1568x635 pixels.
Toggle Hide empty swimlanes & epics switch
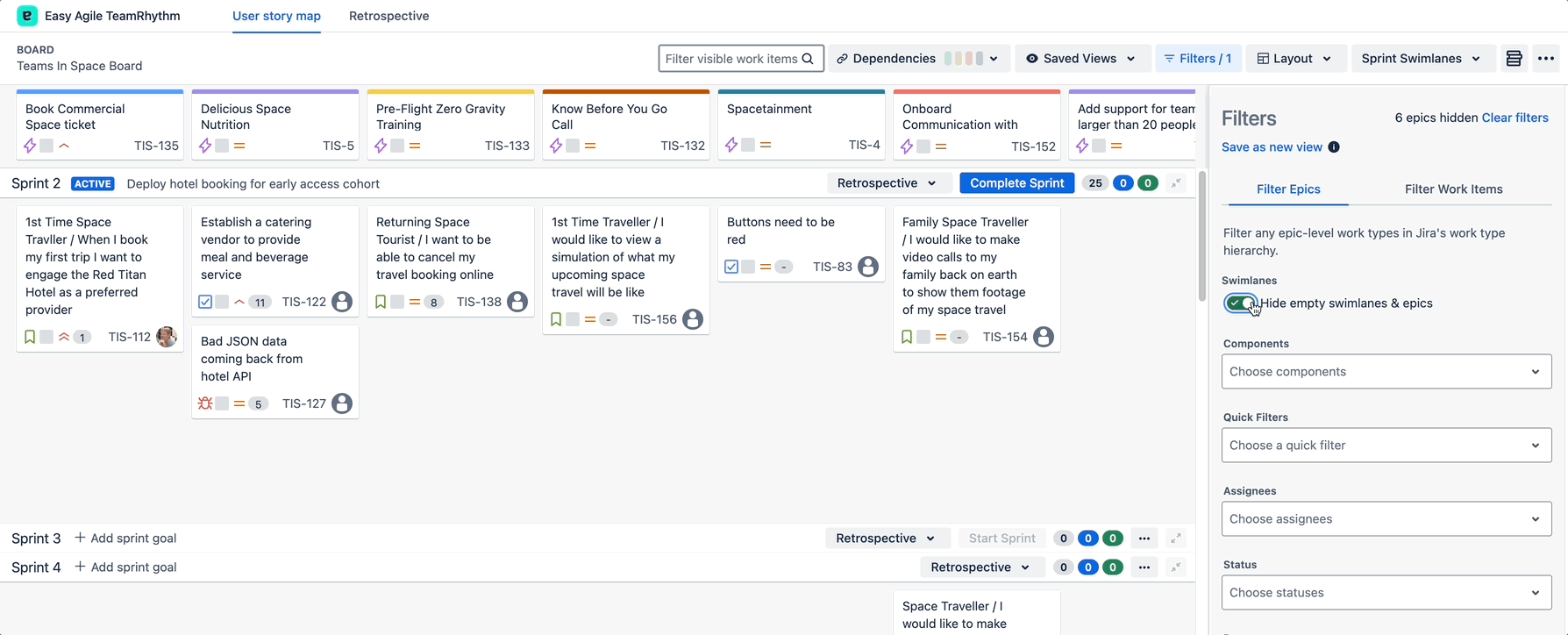point(1241,303)
